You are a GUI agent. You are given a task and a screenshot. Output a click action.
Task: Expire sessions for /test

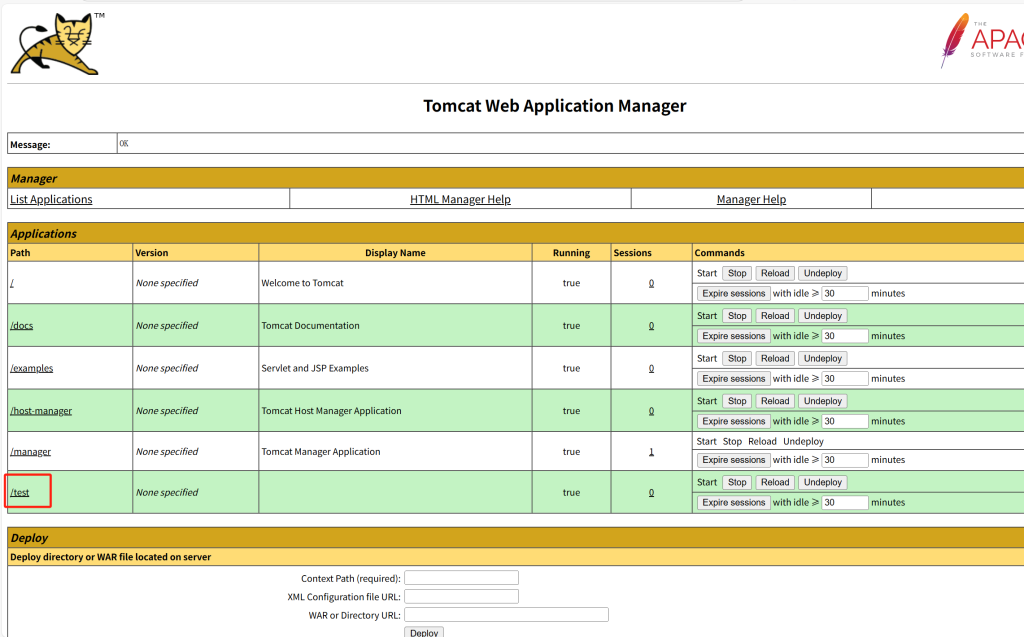[x=733, y=502]
